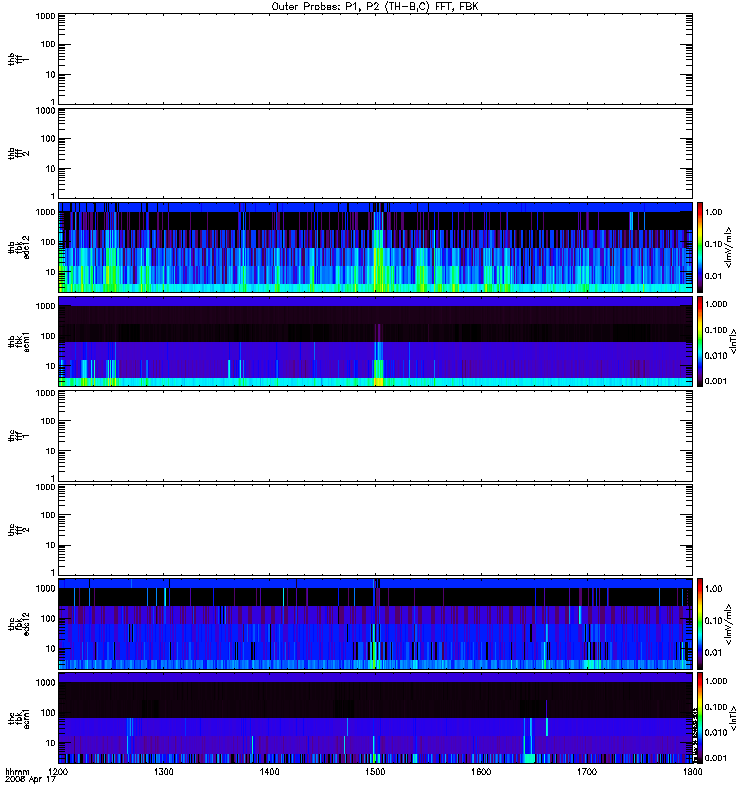
Task: Click the thb fbk scm1 color scale bar
Action: (x=700, y=341)
